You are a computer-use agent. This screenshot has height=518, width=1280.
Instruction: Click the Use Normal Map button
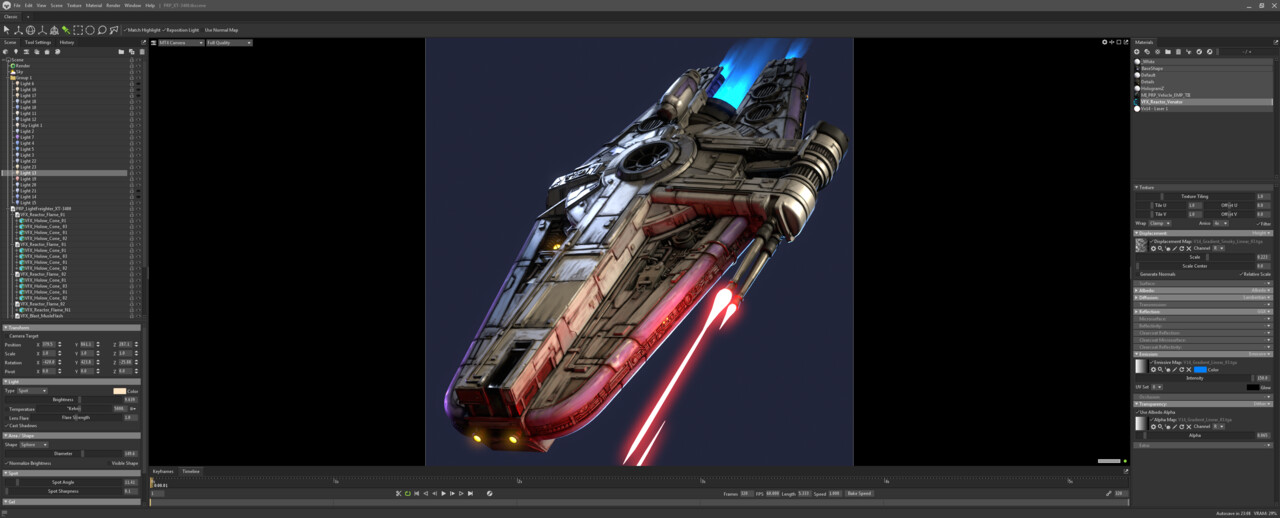click(x=222, y=30)
